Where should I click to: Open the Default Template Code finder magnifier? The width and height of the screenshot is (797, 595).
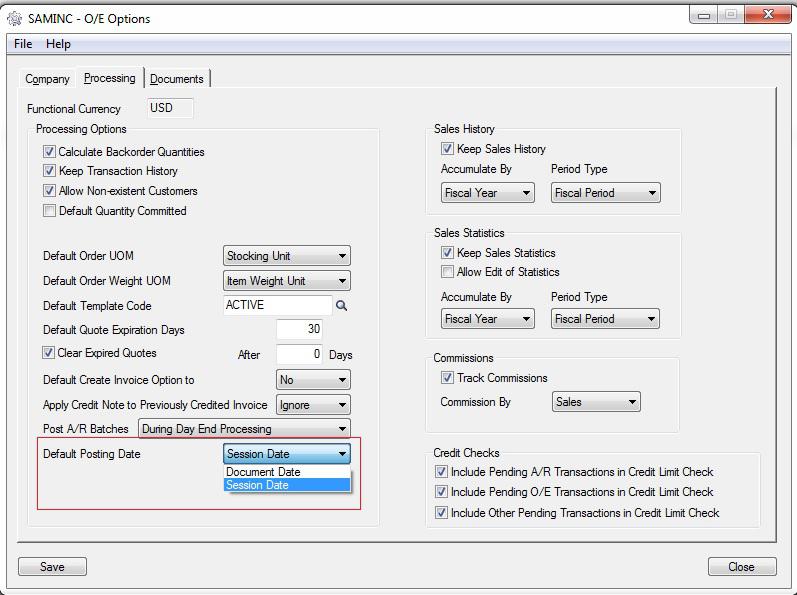[342, 305]
